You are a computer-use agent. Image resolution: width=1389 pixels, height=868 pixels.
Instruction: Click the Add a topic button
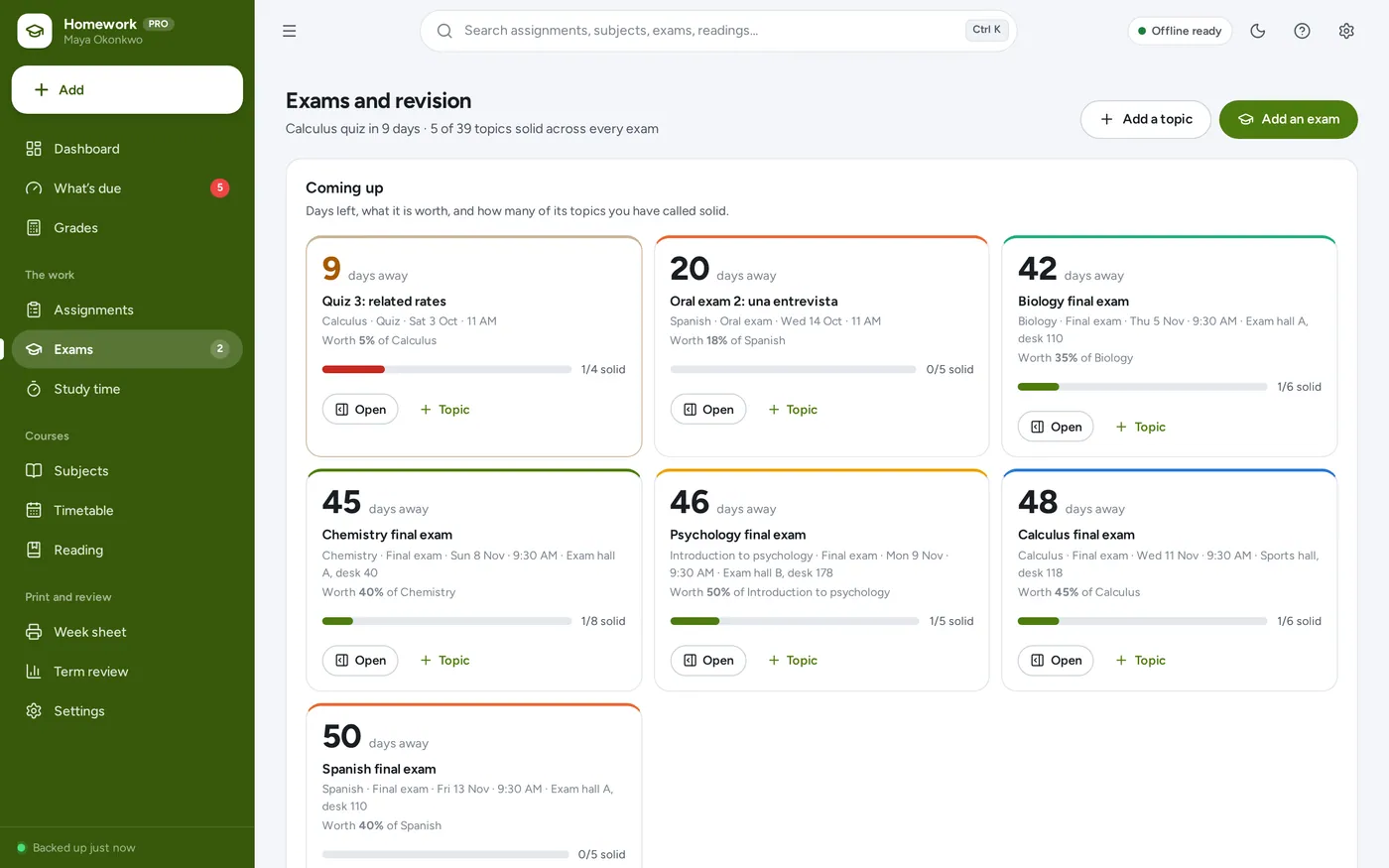[1146, 119]
